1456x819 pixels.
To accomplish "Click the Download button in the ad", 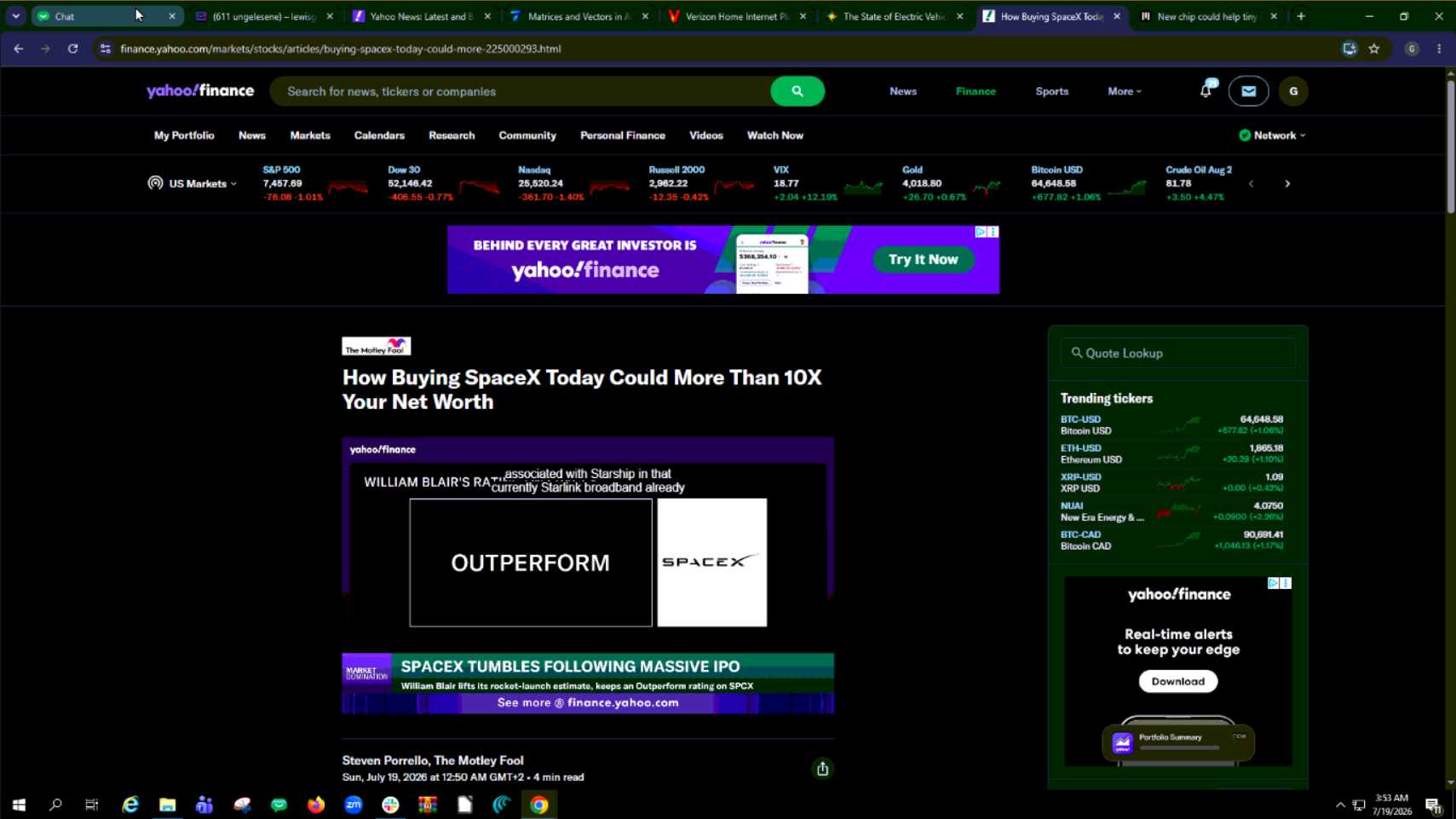I will (x=1178, y=681).
